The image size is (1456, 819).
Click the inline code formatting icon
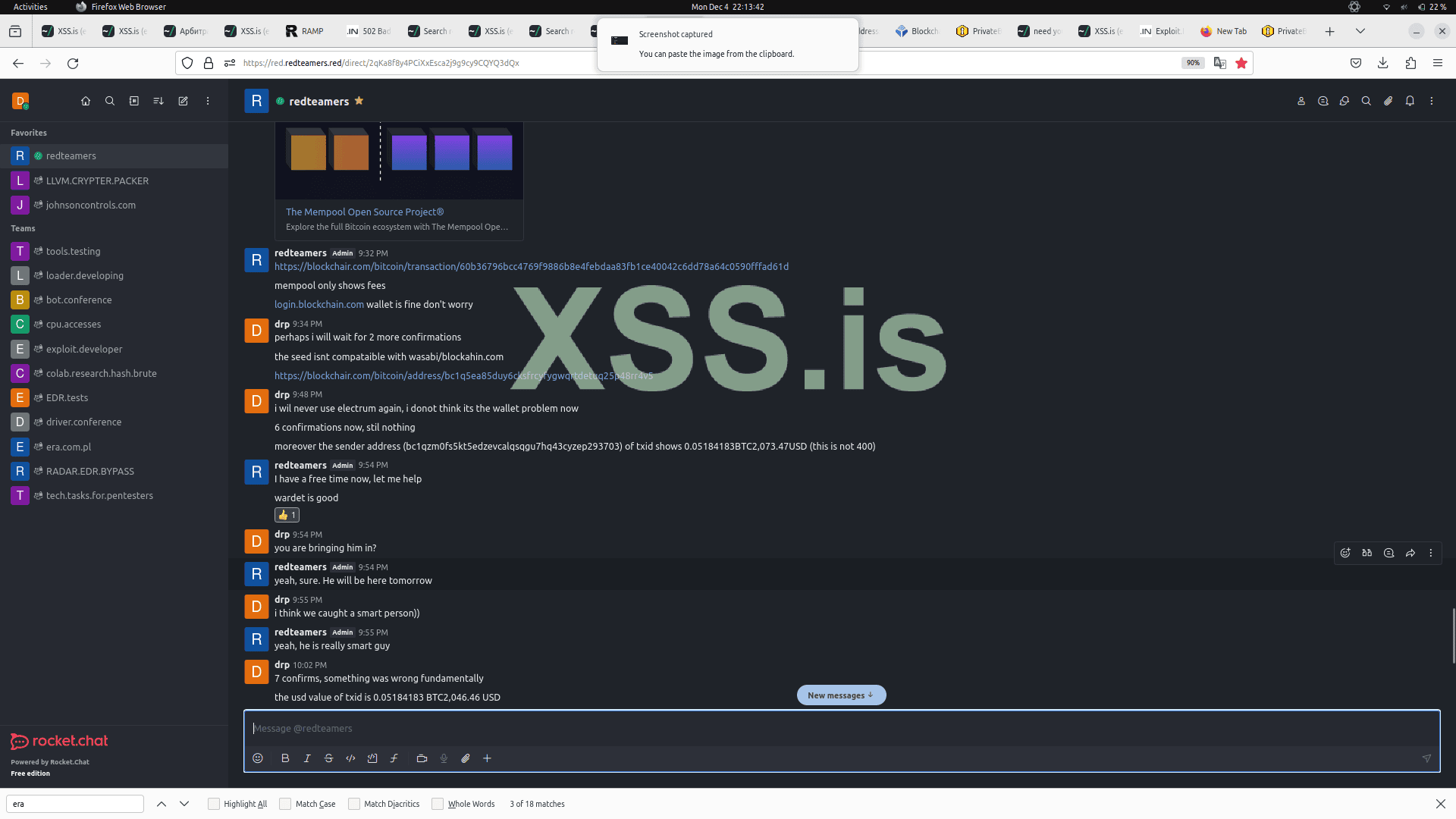(350, 758)
